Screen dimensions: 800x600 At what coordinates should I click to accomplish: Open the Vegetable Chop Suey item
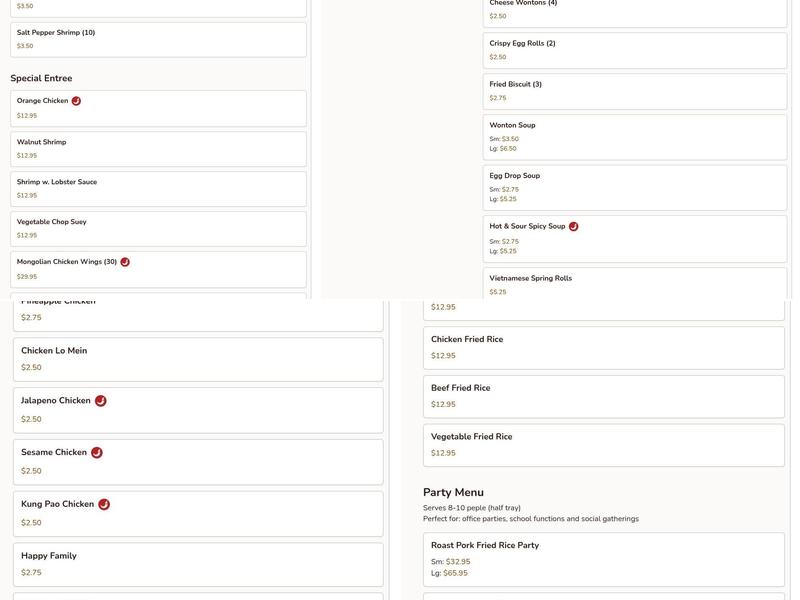coord(158,229)
